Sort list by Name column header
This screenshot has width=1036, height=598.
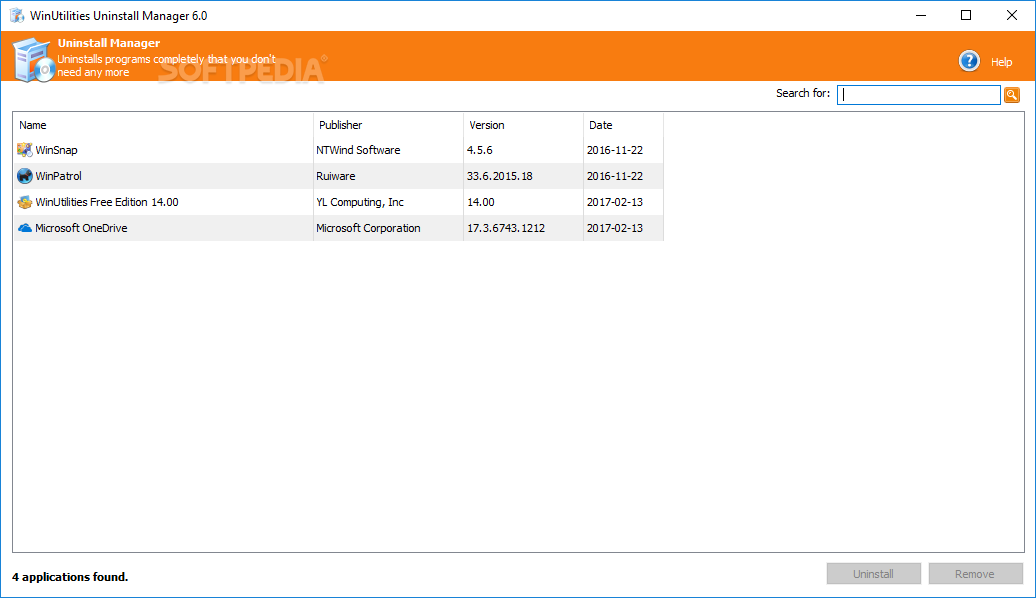tap(32, 125)
